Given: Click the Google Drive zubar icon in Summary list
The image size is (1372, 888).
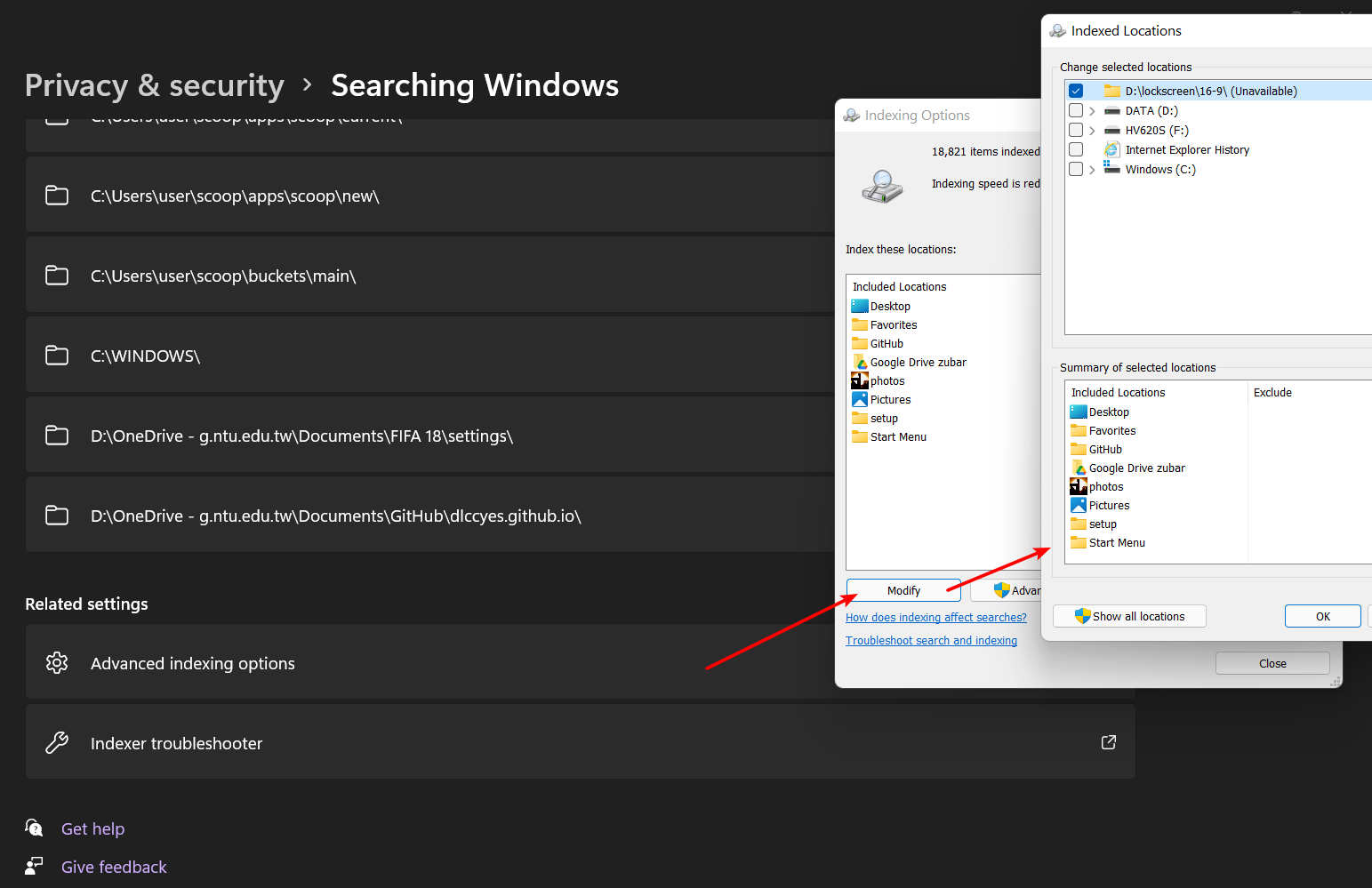Looking at the screenshot, I should pos(1079,468).
